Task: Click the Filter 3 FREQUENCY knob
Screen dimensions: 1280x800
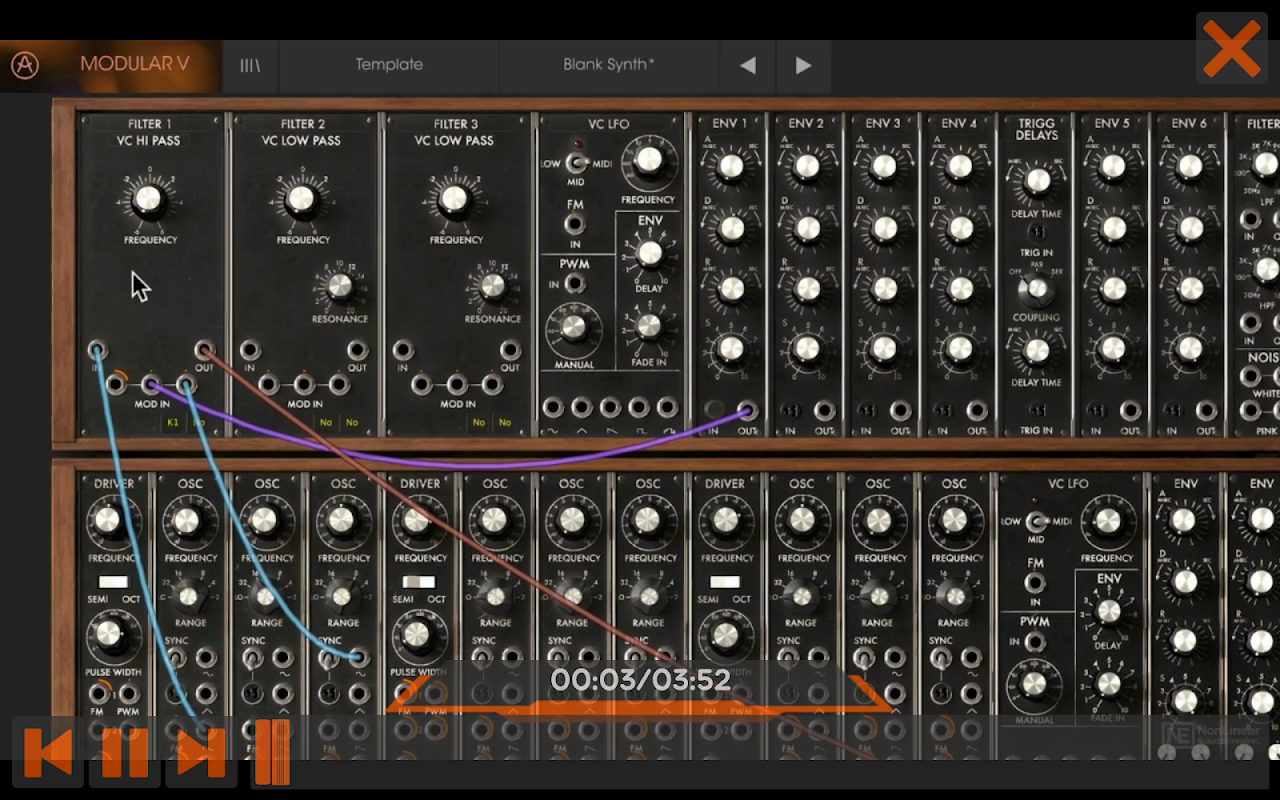Action: pyautogui.click(x=454, y=200)
